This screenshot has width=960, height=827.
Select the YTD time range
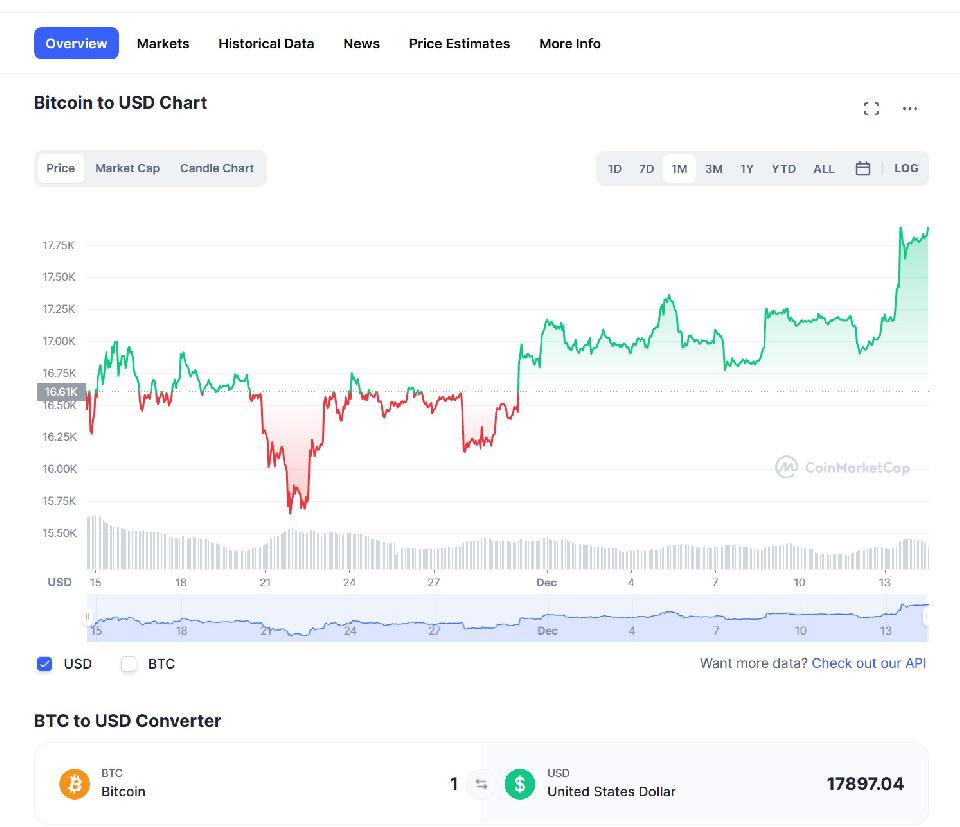point(784,169)
